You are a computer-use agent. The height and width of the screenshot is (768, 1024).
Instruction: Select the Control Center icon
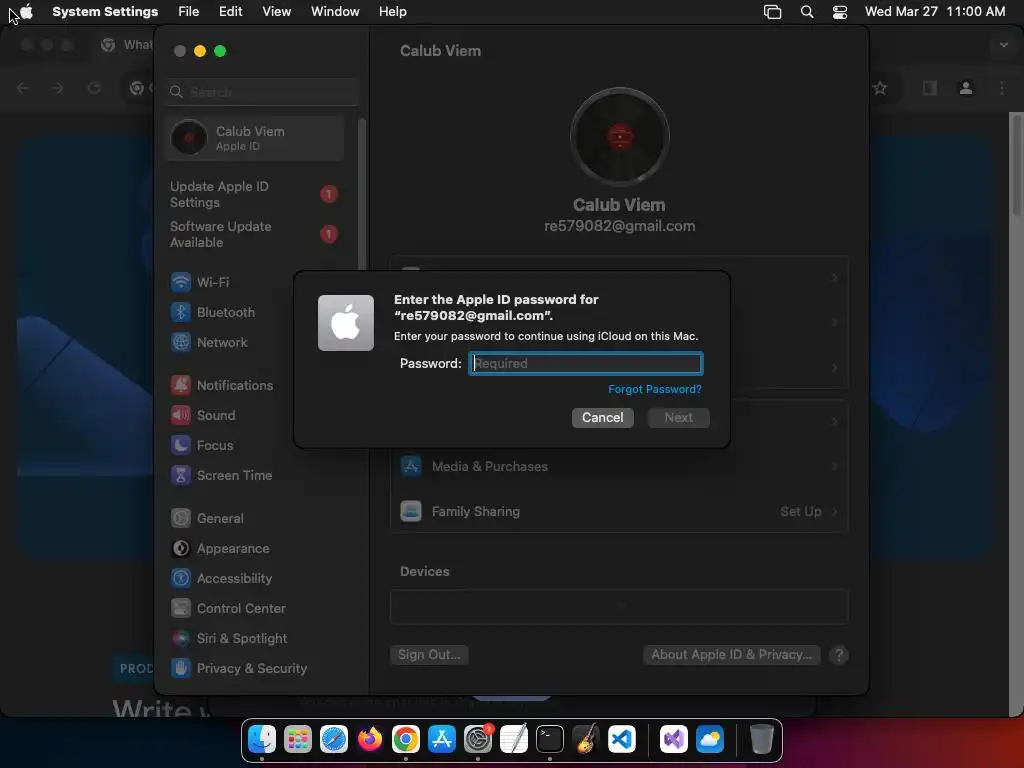tap(181, 609)
